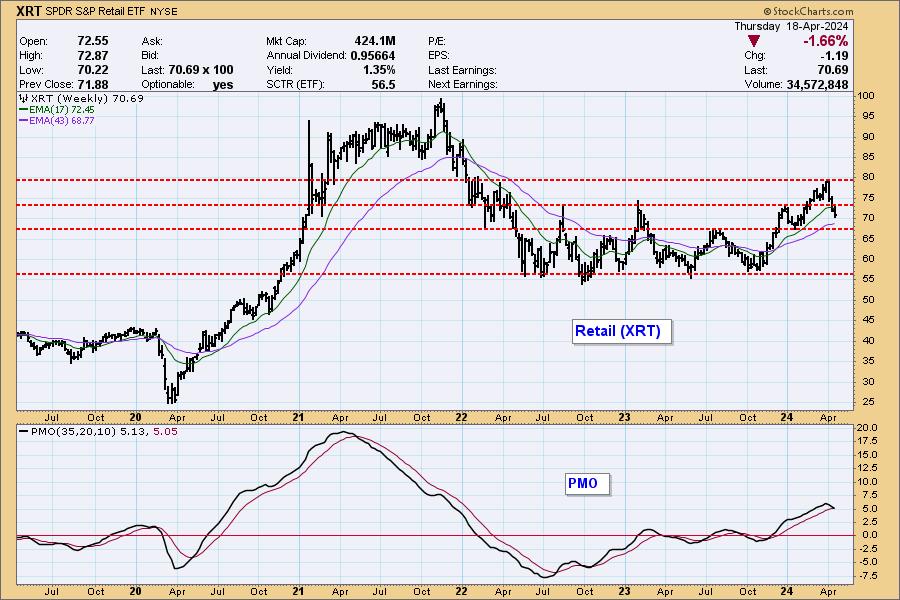Open the StockCharts.com copyright link
Viewport: 900px width, 600px height.
pos(808,11)
